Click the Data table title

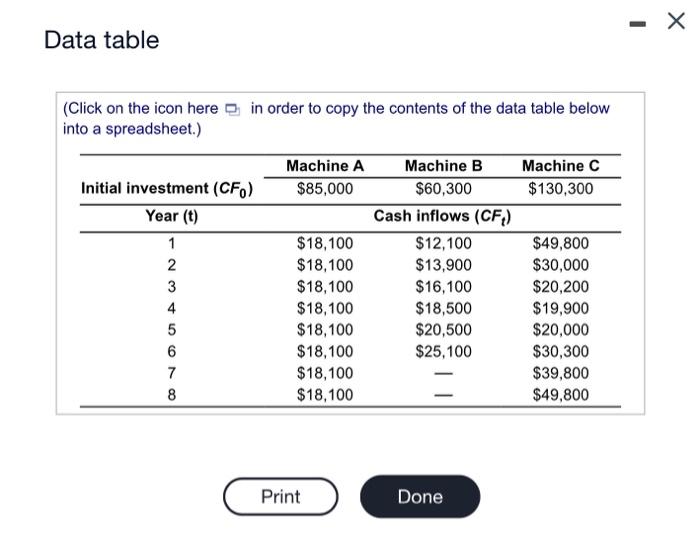[102, 40]
